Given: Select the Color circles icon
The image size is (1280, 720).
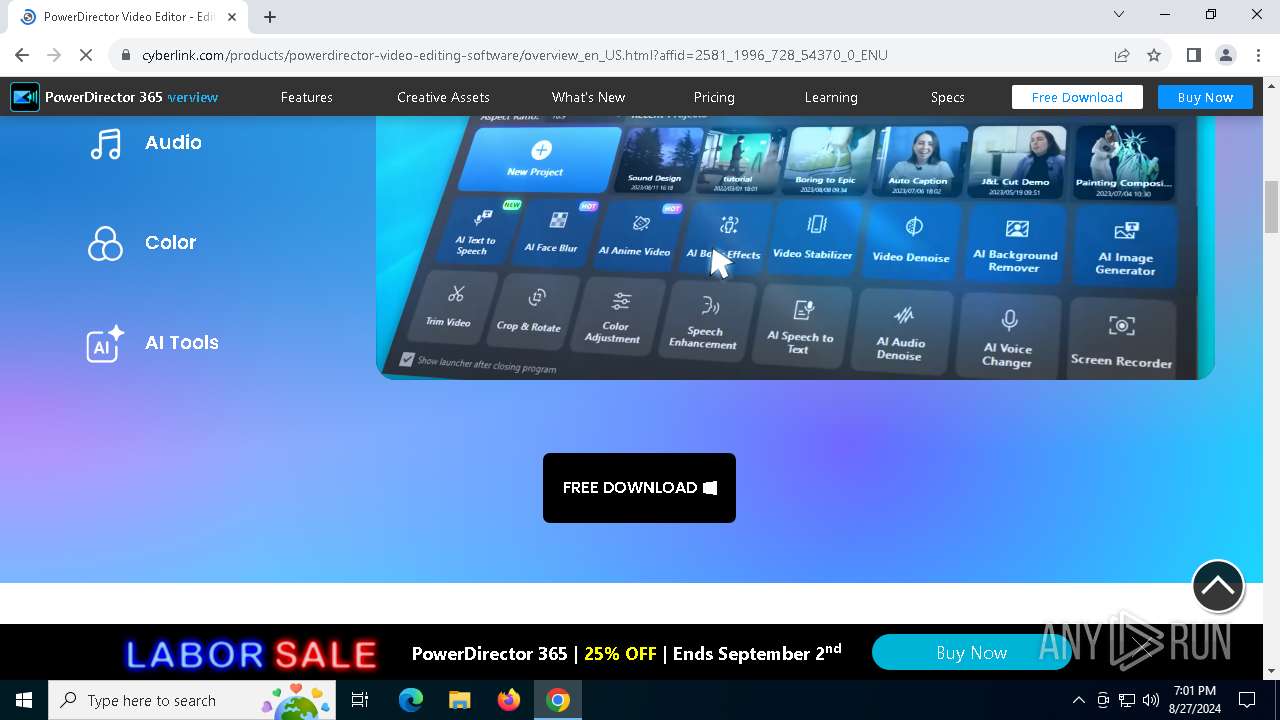Looking at the screenshot, I should pyautogui.click(x=105, y=243).
